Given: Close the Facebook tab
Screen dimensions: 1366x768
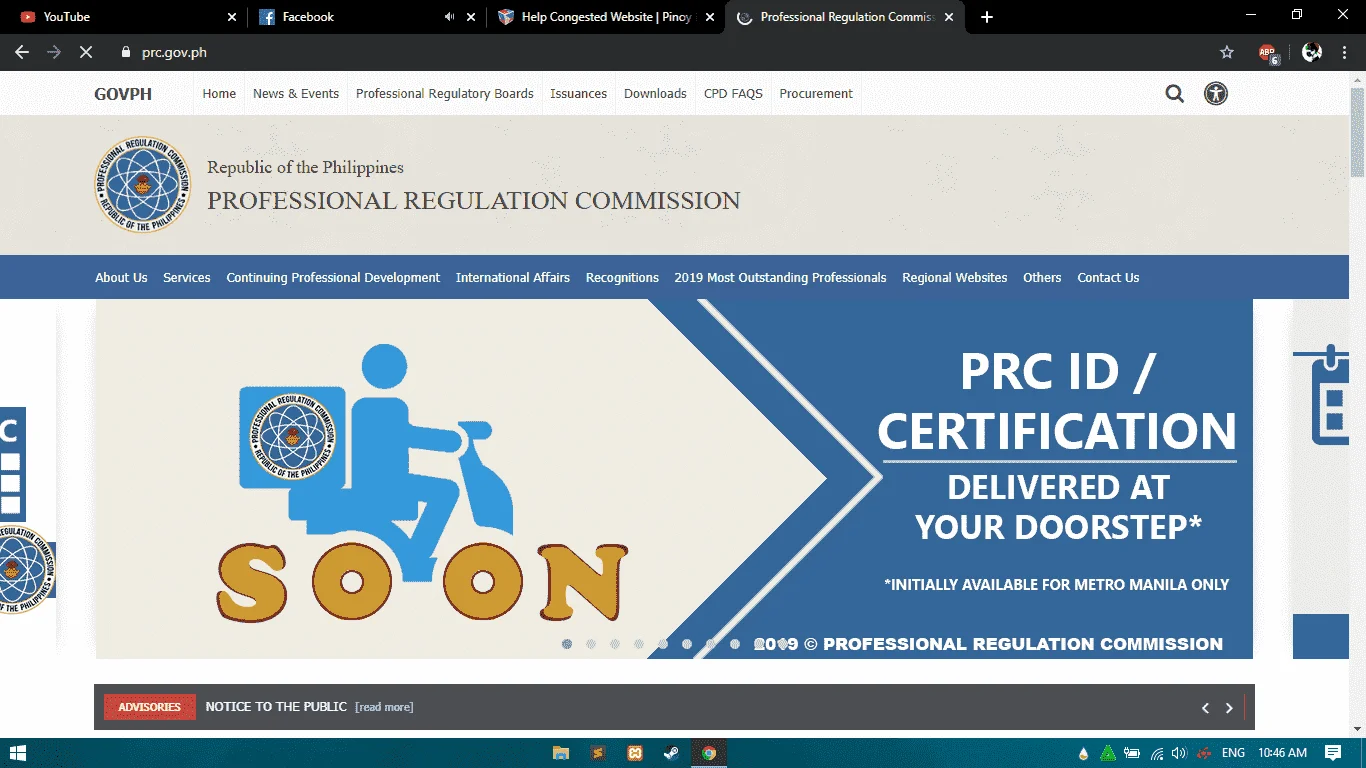Looking at the screenshot, I should (x=471, y=17).
